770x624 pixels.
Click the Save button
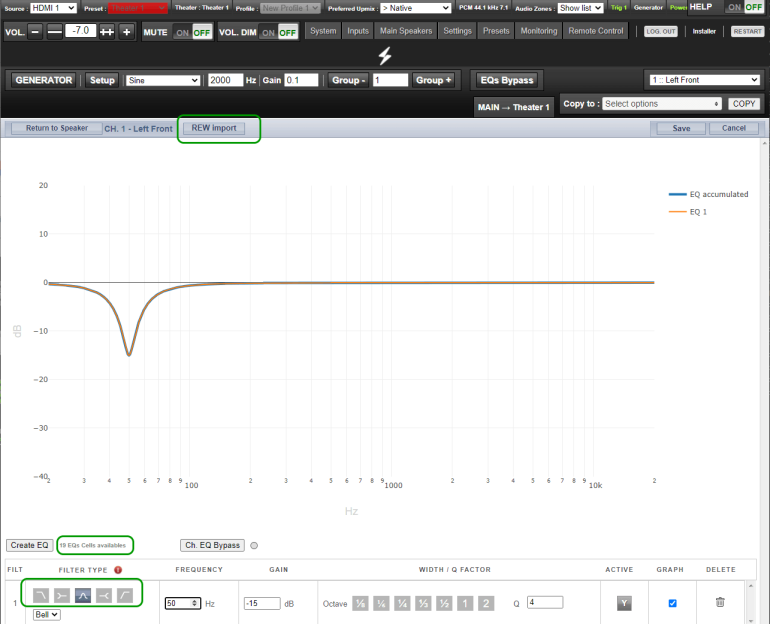point(681,128)
